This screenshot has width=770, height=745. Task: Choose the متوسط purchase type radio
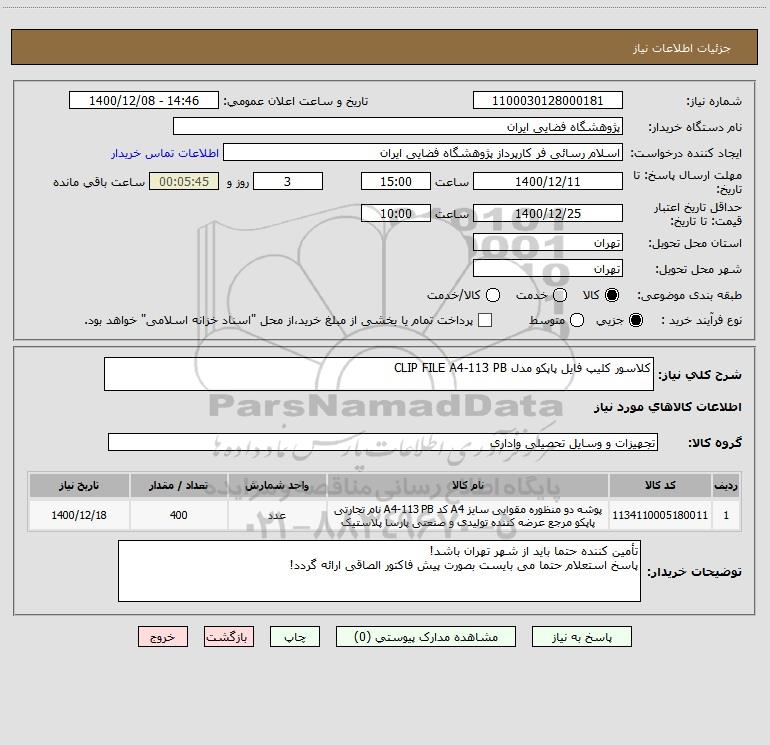[x=577, y=320]
